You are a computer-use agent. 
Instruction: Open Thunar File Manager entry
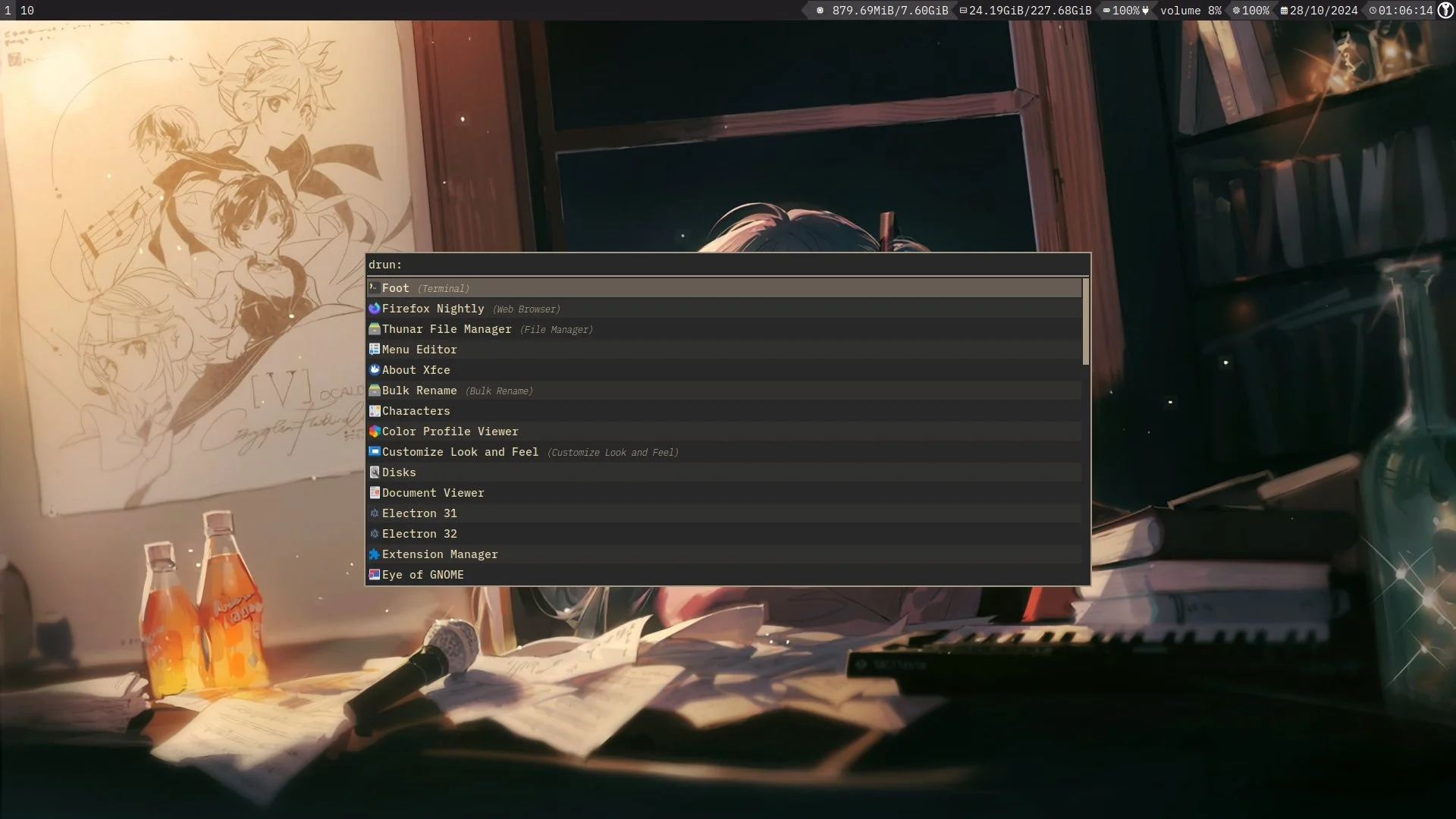pos(724,329)
